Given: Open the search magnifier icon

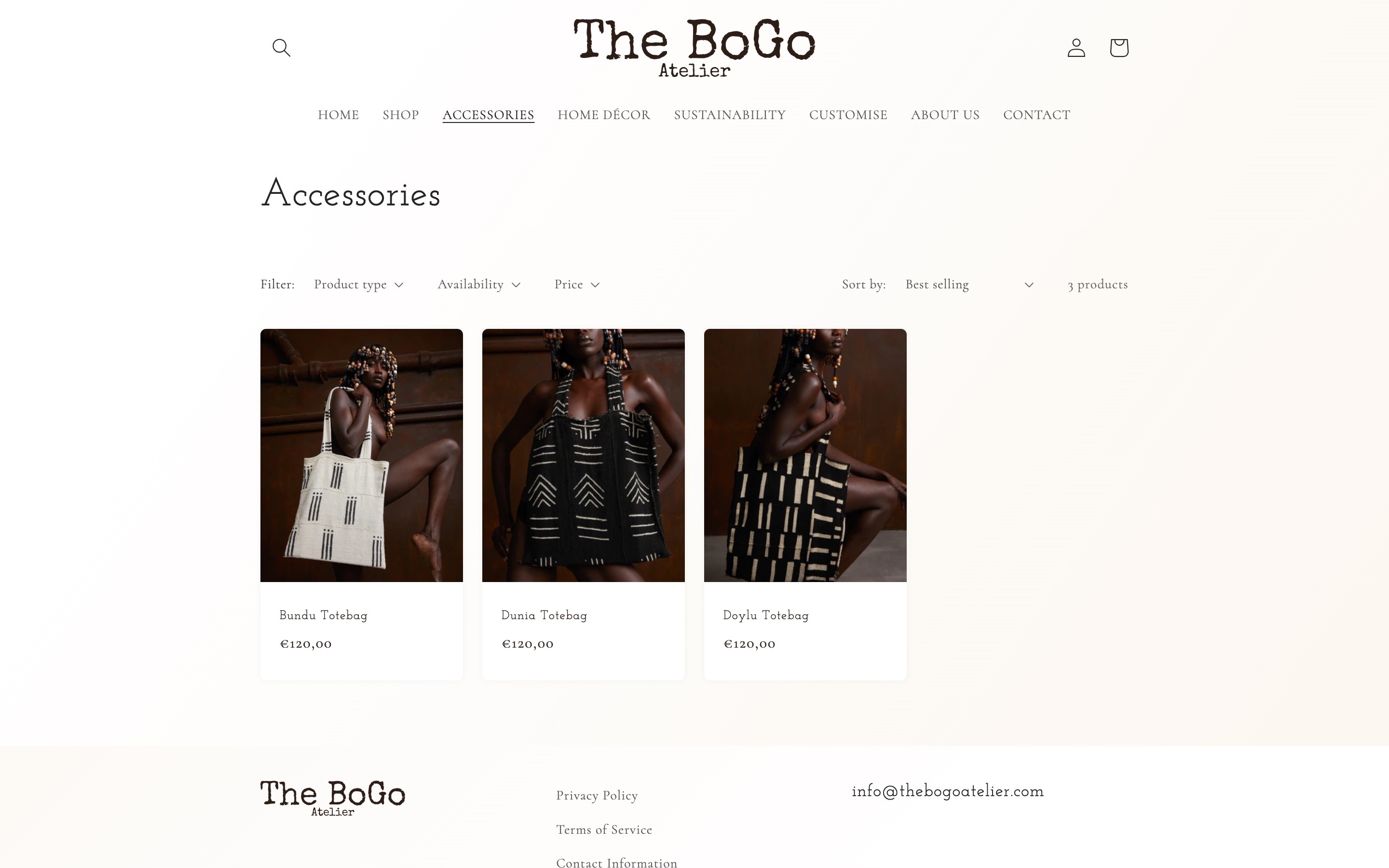Looking at the screenshot, I should 281,47.
